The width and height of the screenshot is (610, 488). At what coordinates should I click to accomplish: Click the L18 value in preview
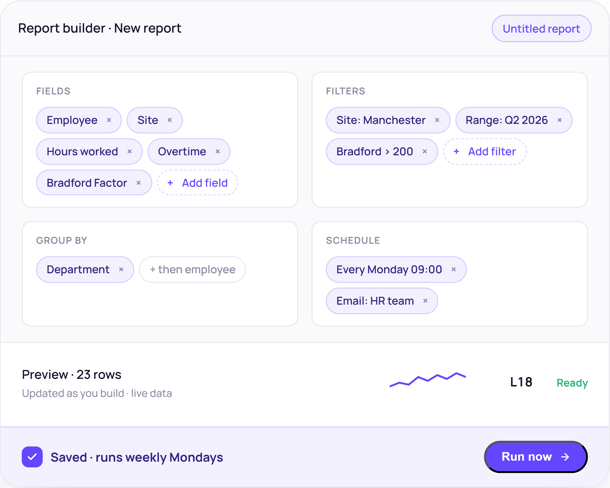[x=521, y=382]
